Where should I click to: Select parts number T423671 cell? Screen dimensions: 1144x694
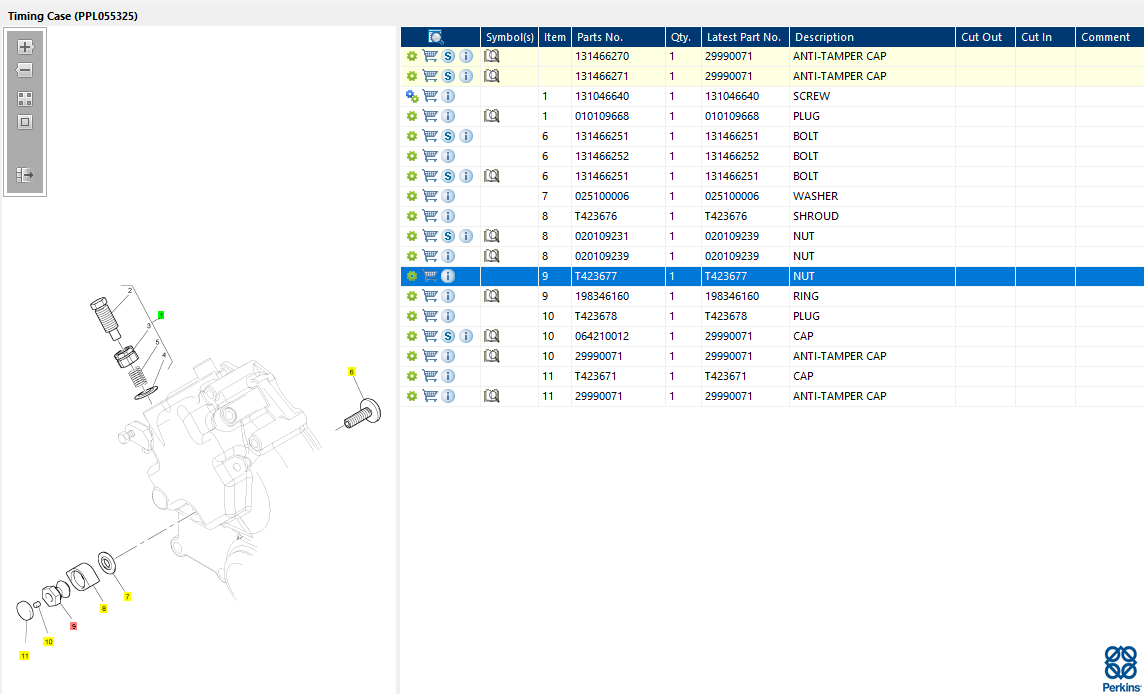(619, 376)
